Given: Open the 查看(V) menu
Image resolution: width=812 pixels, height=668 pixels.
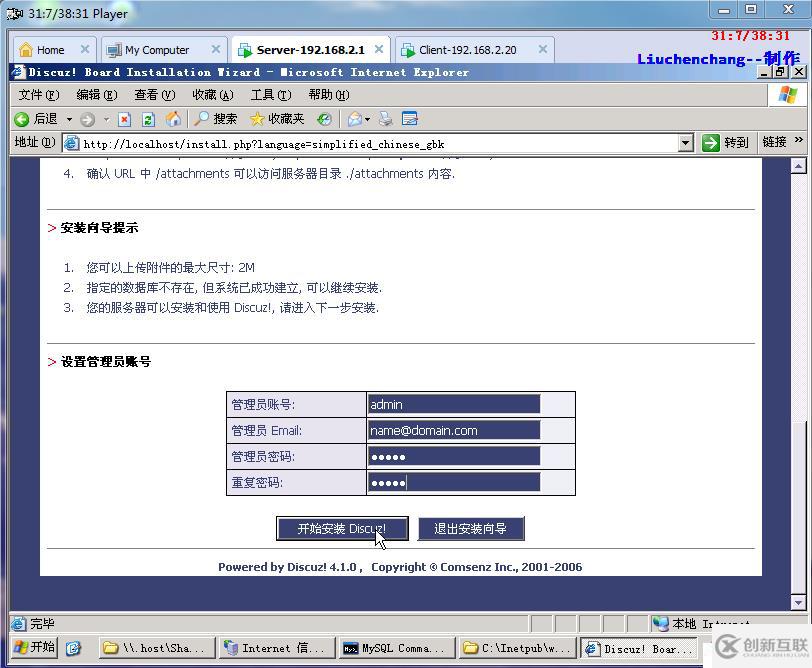Looking at the screenshot, I should (x=155, y=95).
